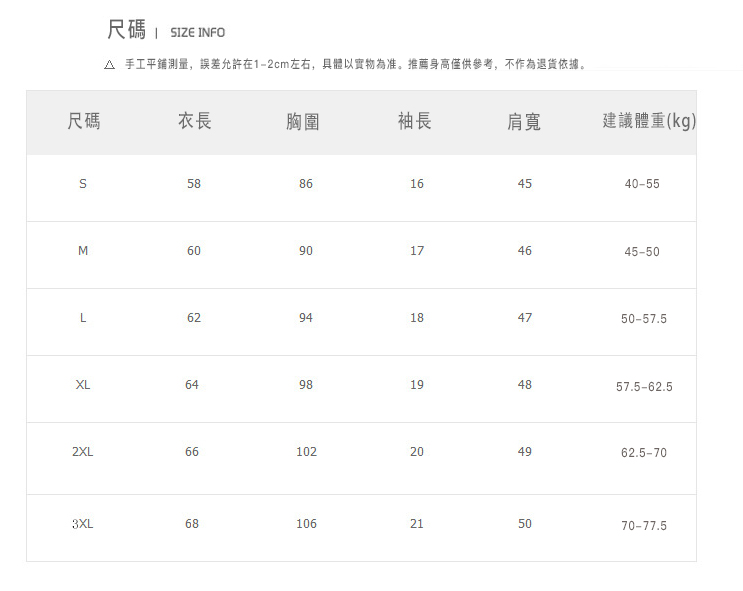Click the 3XL size row label
This screenshot has height=591, width=743.
(83, 524)
